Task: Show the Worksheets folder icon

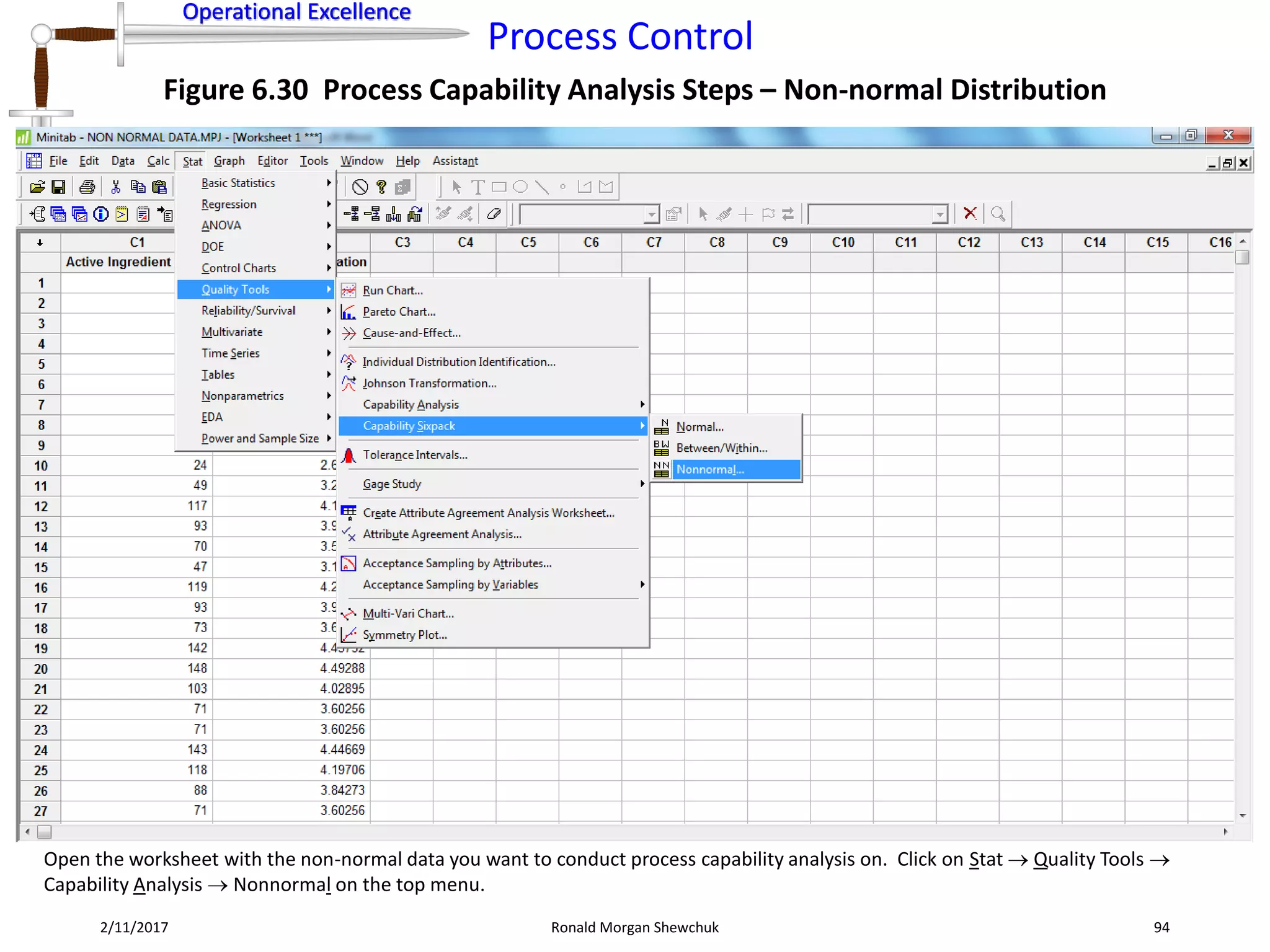Action: [58, 214]
